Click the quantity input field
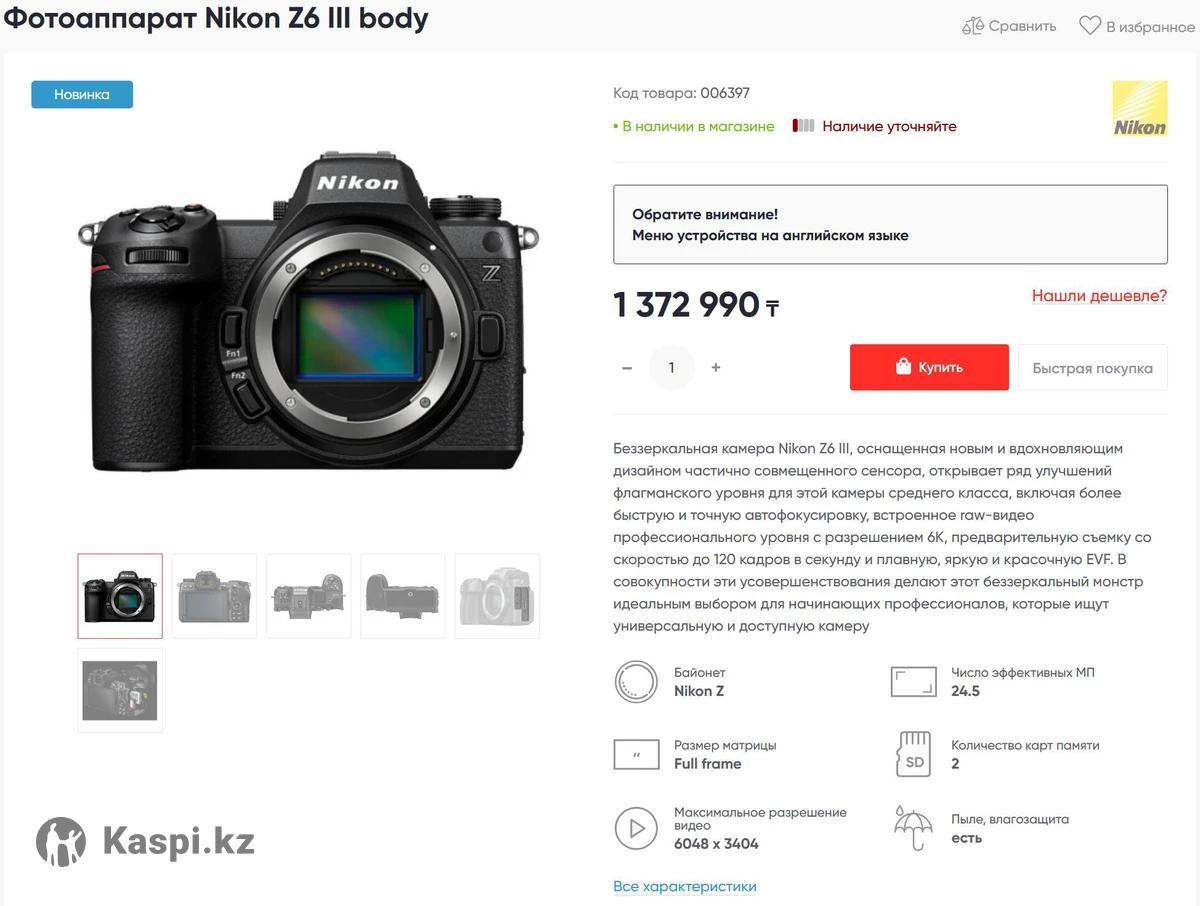 (671, 368)
